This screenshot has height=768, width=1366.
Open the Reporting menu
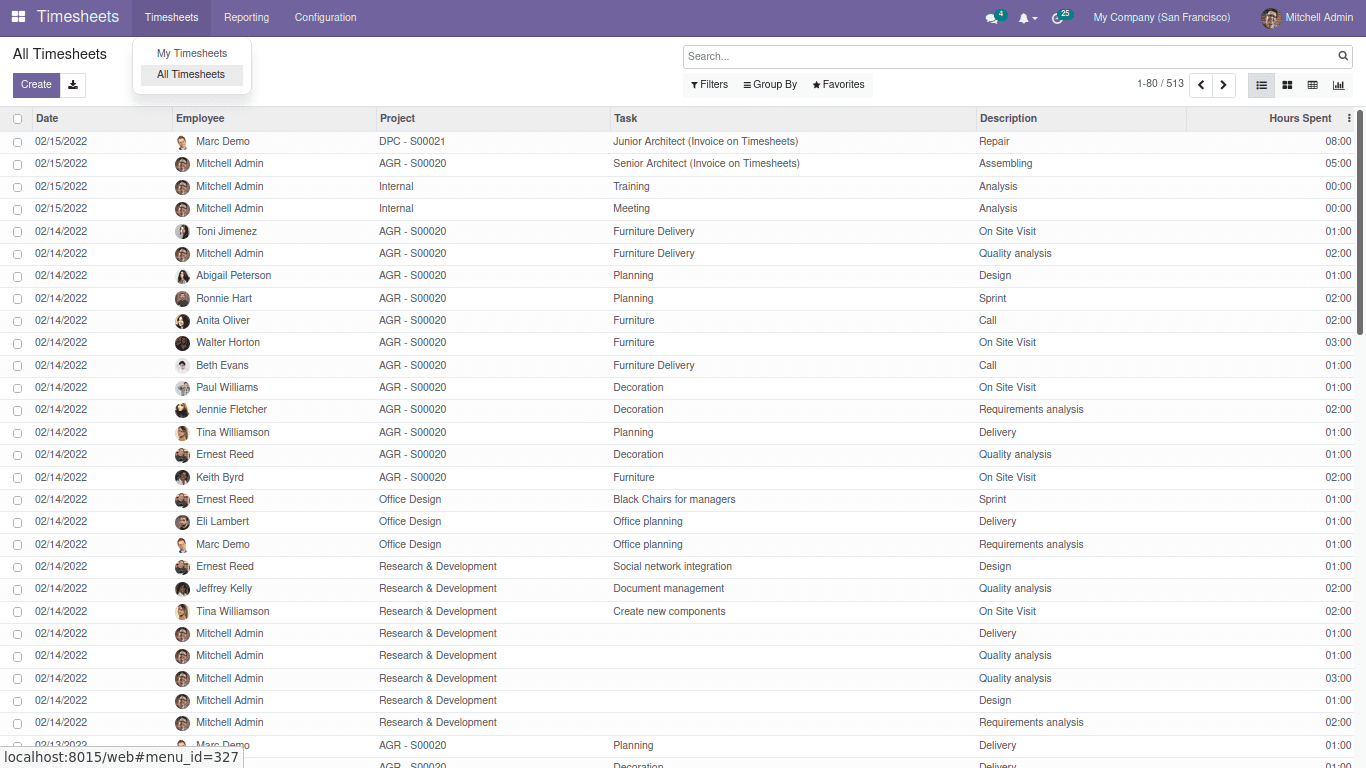(246, 18)
